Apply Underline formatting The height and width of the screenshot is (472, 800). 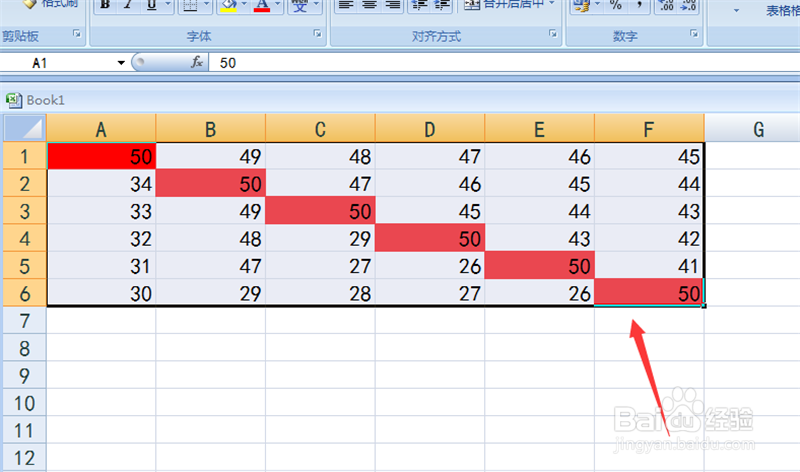pos(151,6)
